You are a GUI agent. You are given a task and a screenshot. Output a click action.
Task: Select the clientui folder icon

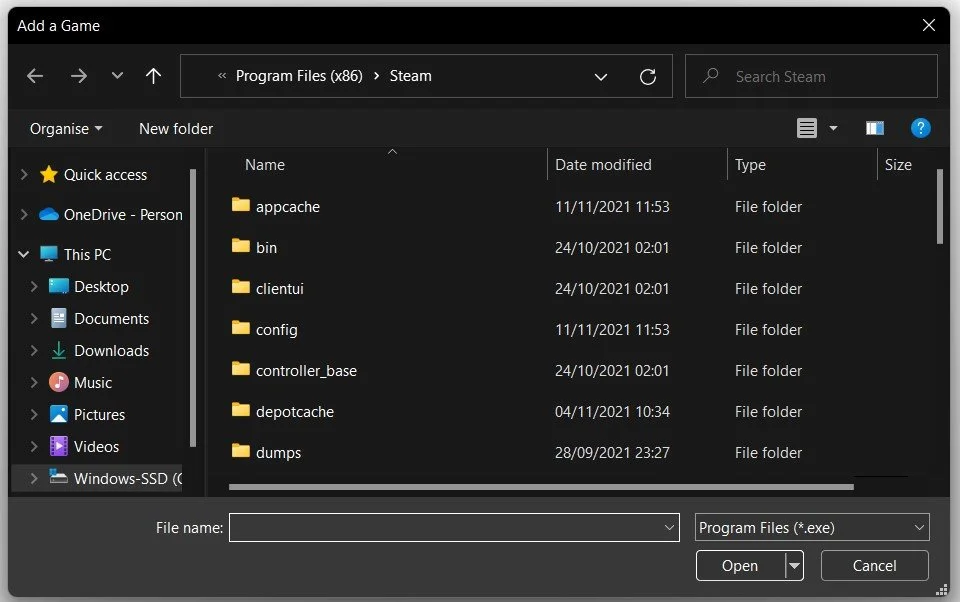pos(241,287)
